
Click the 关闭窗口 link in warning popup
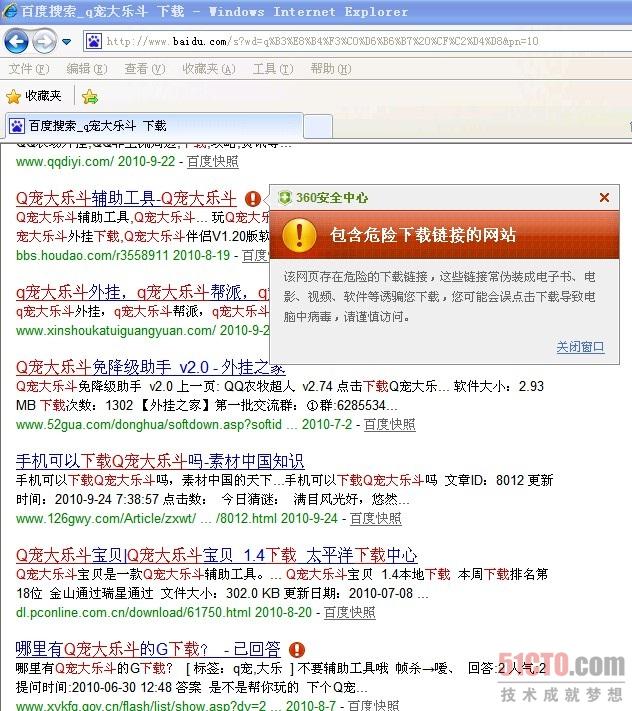[580, 347]
